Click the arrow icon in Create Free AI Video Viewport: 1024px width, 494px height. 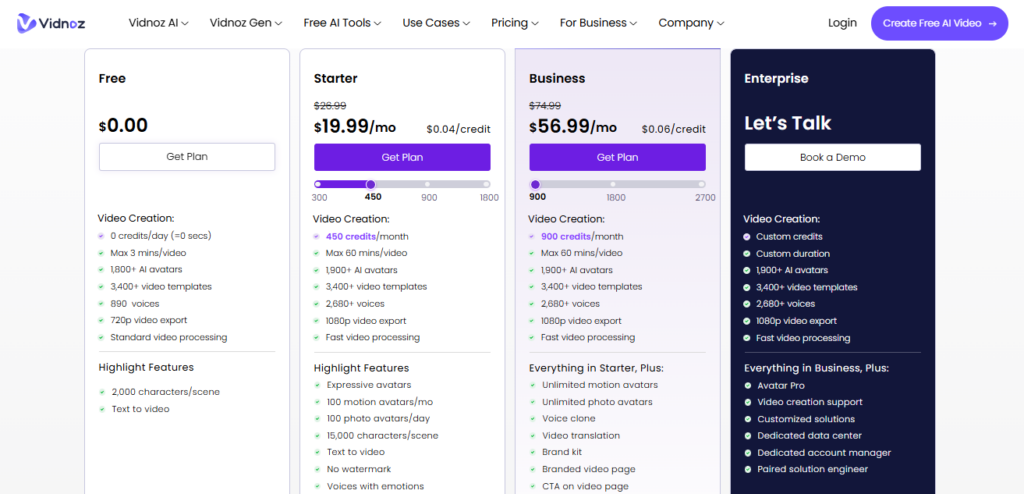[993, 24]
